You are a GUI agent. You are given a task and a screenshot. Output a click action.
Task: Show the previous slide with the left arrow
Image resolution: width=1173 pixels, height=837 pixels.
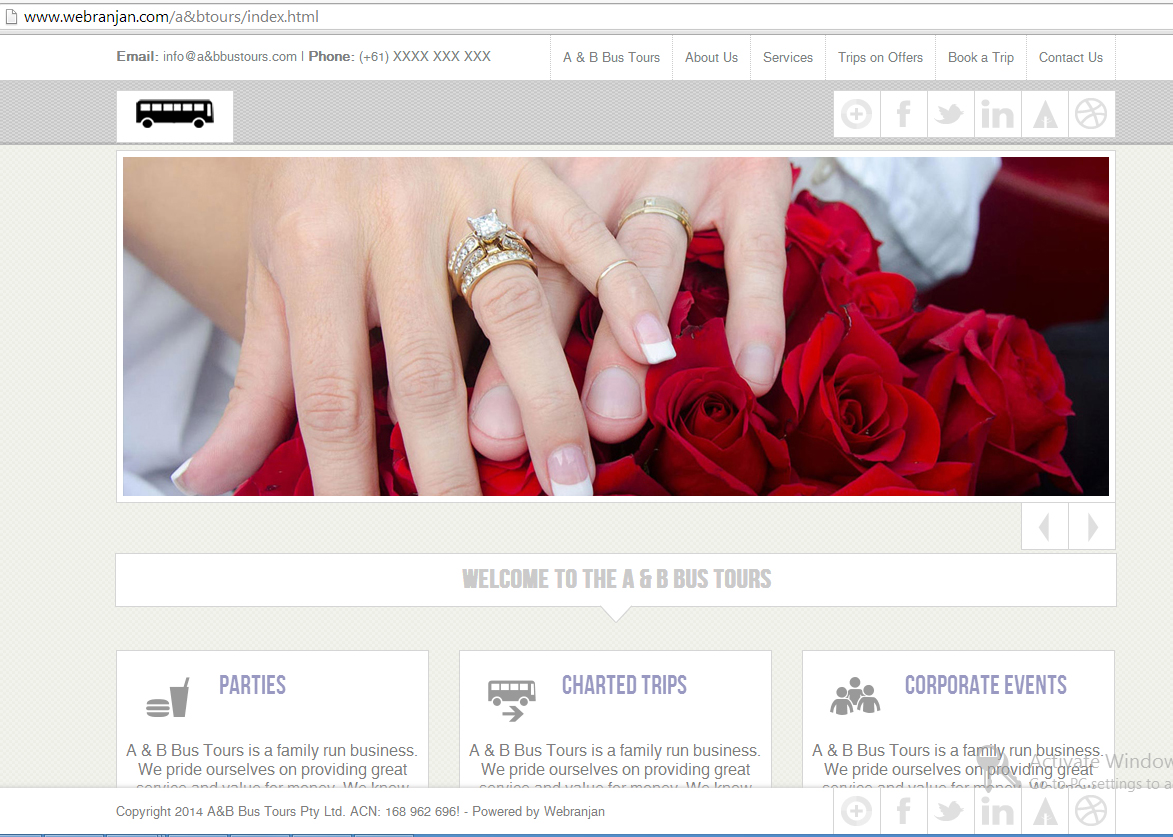[x=1044, y=527]
